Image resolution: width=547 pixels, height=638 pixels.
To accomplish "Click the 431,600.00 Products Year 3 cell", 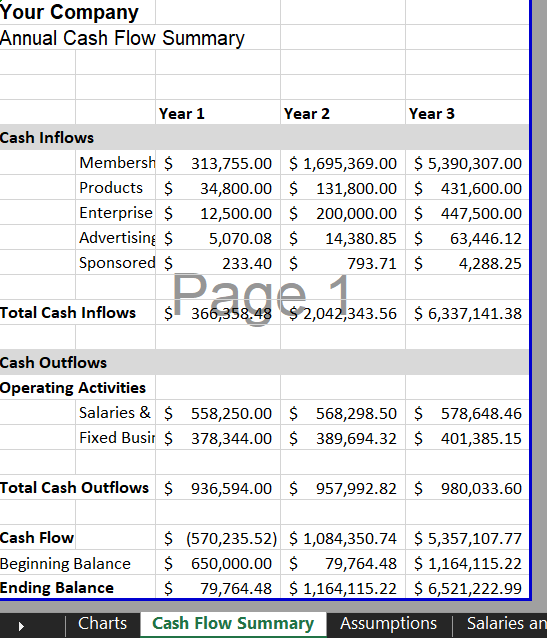I will [x=467, y=188].
